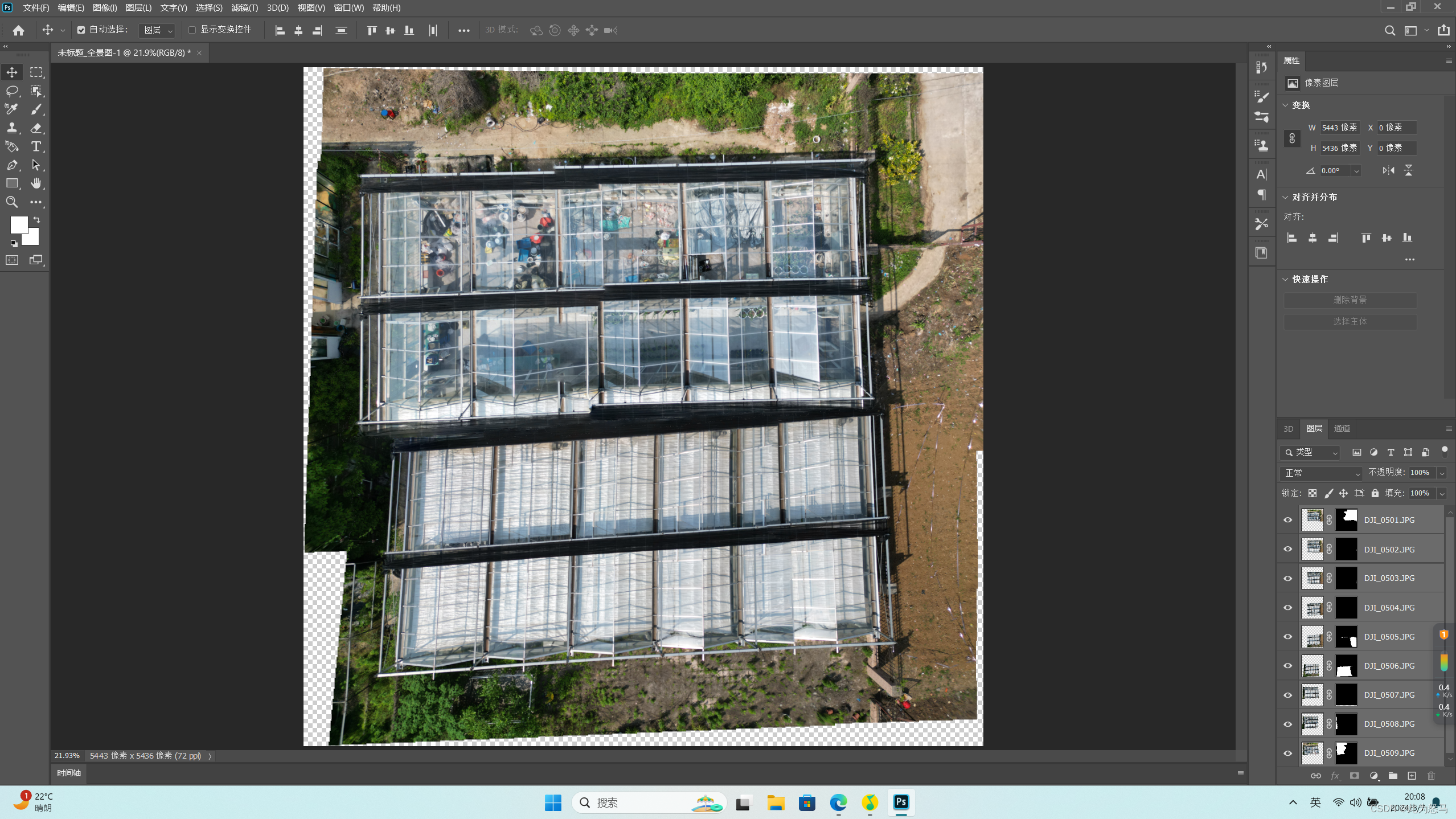Open the blend mode 正常 dropdown

(1321, 473)
